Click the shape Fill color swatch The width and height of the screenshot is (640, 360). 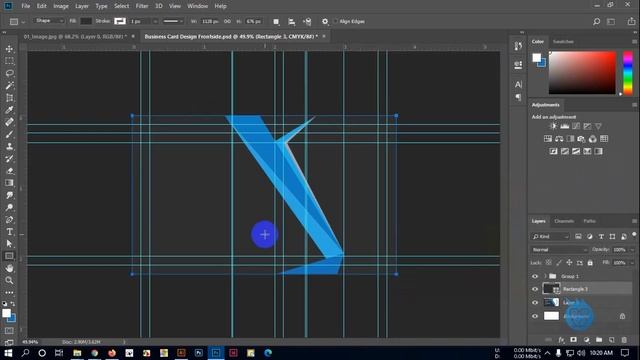pyautogui.click(x=86, y=21)
